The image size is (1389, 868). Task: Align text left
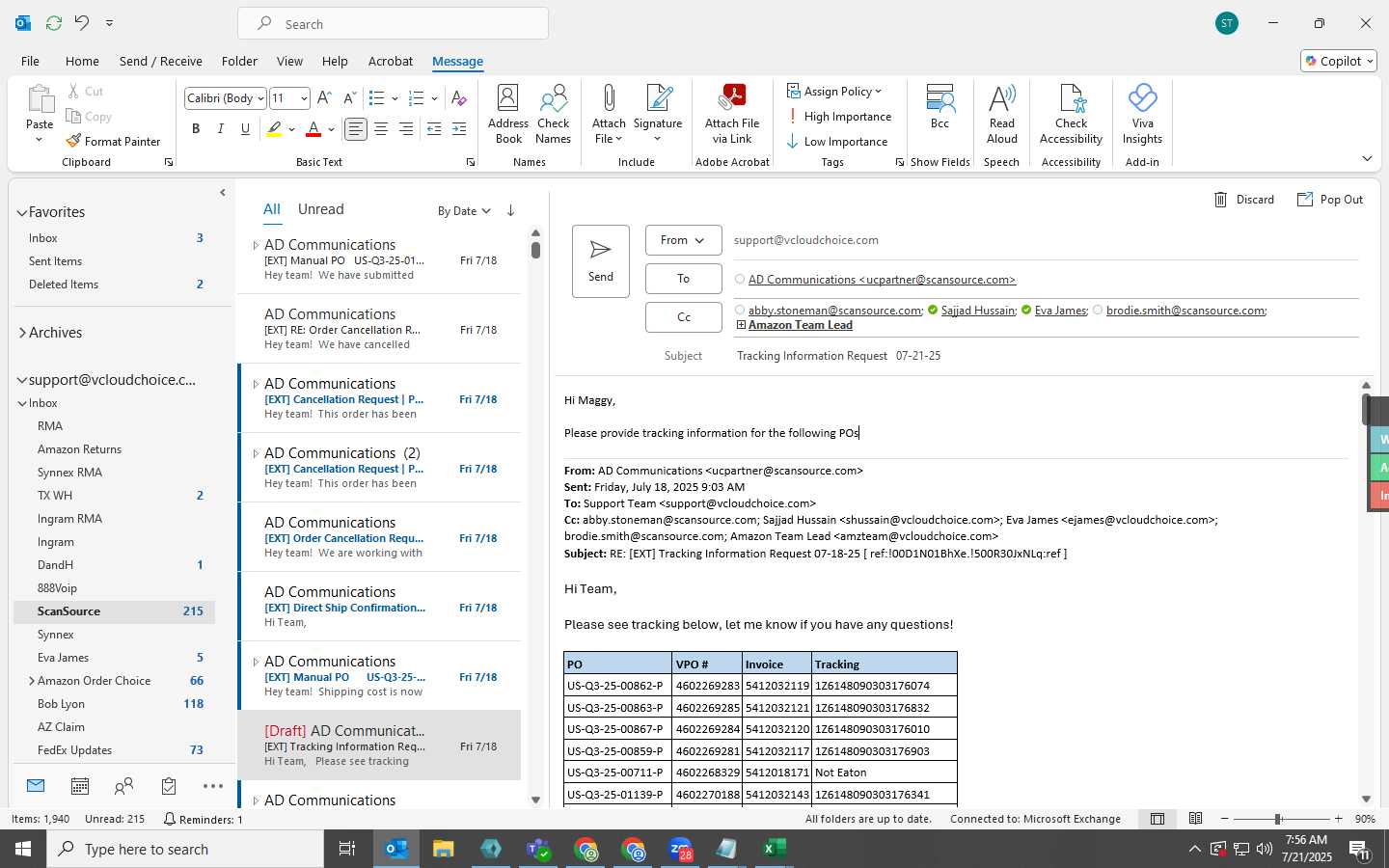[x=356, y=128]
